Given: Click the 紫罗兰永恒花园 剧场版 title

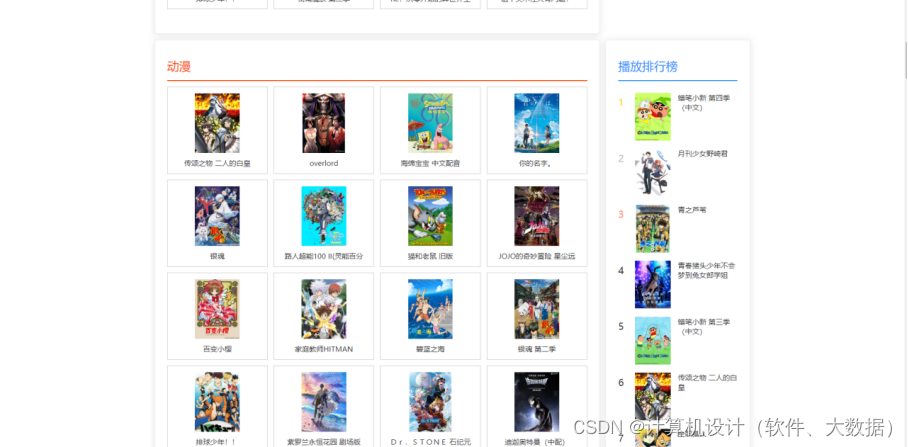Looking at the screenshot, I should tap(324, 442).
